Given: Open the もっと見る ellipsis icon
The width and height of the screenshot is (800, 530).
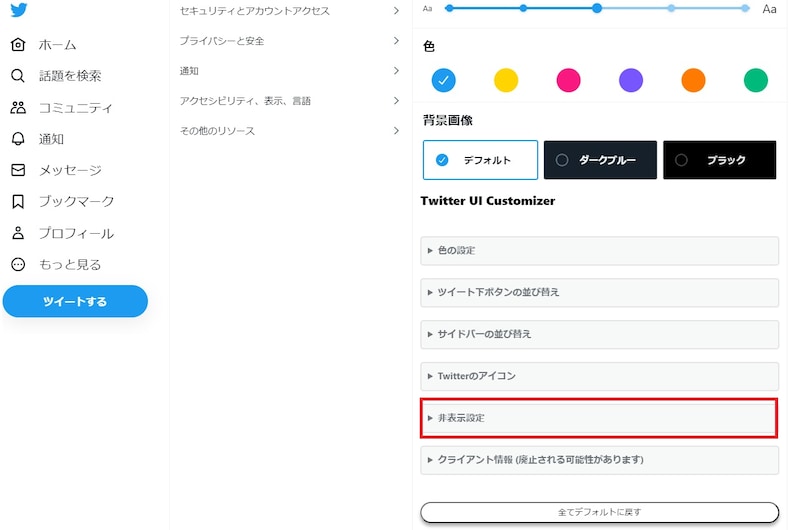Looking at the screenshot, I should coord(18,264).
